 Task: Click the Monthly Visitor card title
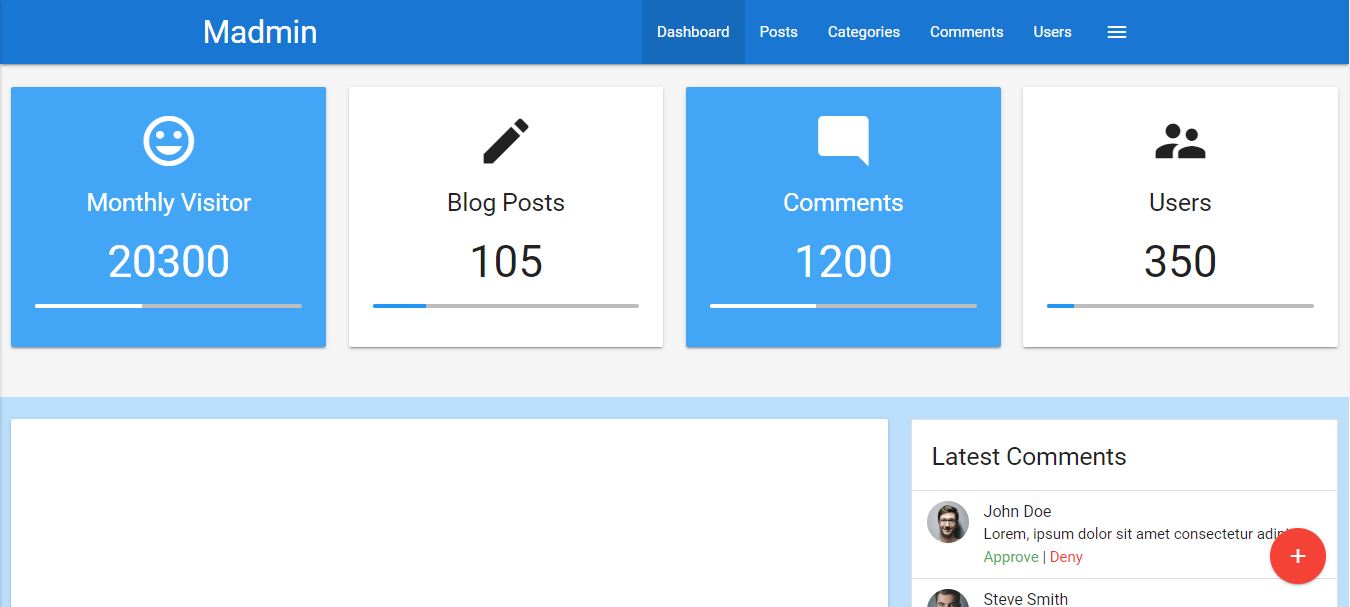168,202
